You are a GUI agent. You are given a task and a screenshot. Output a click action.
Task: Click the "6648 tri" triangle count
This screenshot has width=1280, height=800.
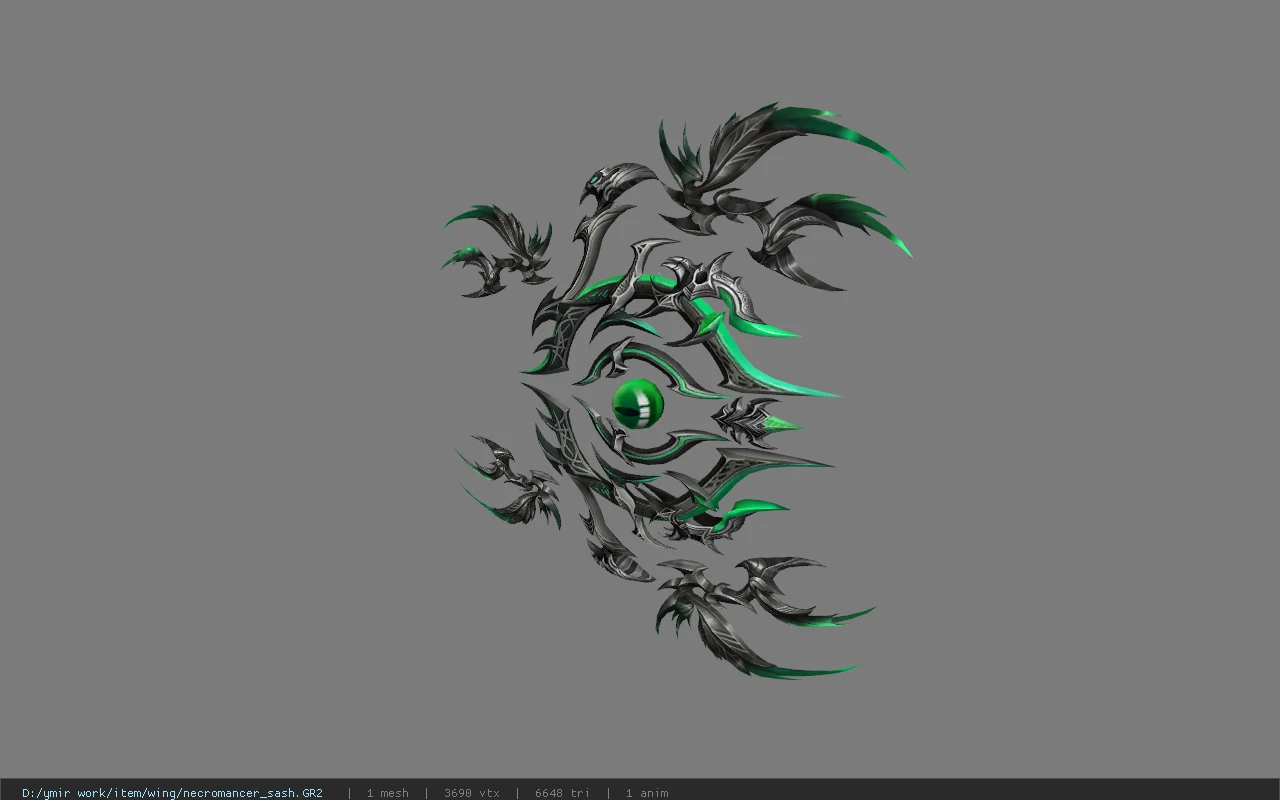point(562,793)
